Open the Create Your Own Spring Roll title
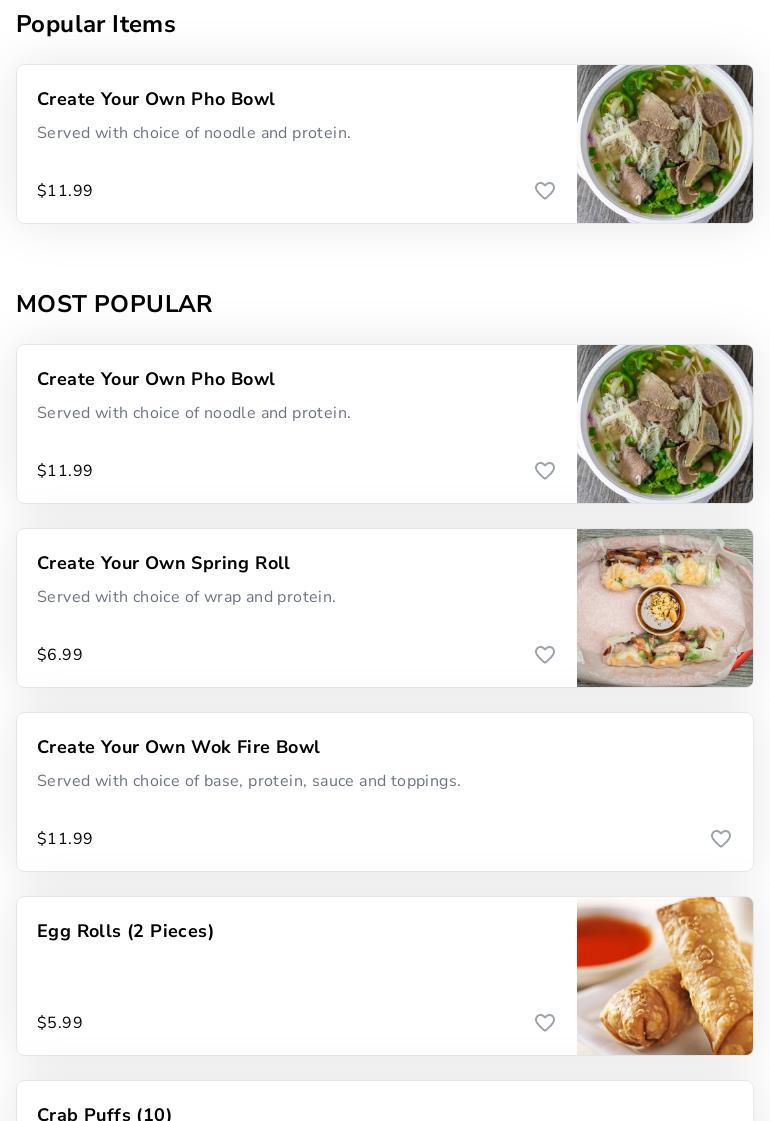 (163, 563)
